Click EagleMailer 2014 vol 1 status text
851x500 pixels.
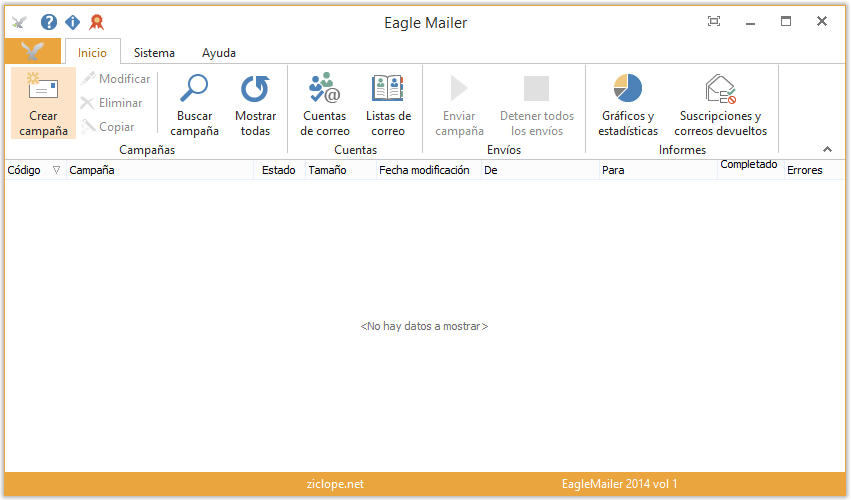(619, 484)
